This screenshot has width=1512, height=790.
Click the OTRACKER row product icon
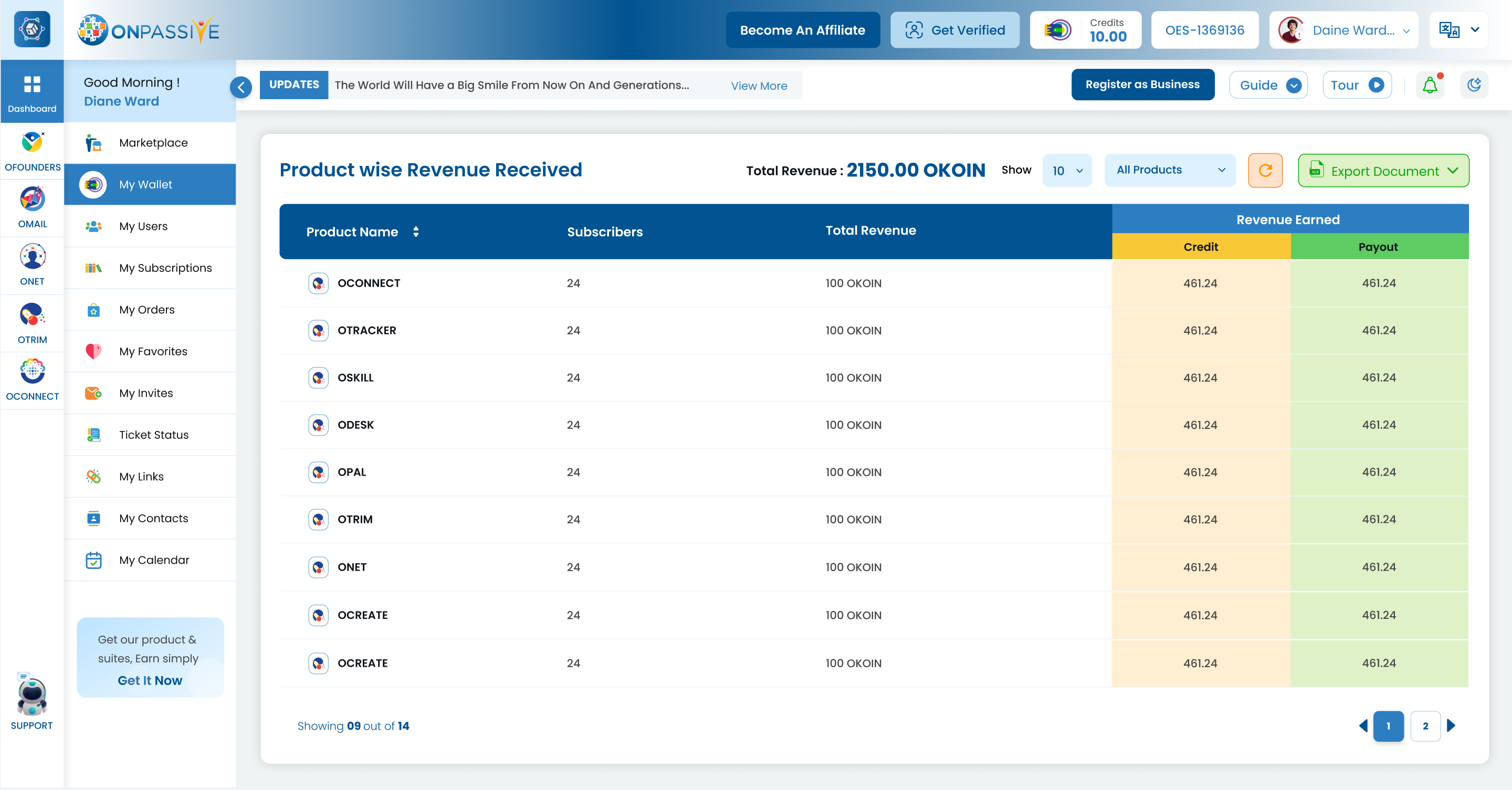point(318,331)
